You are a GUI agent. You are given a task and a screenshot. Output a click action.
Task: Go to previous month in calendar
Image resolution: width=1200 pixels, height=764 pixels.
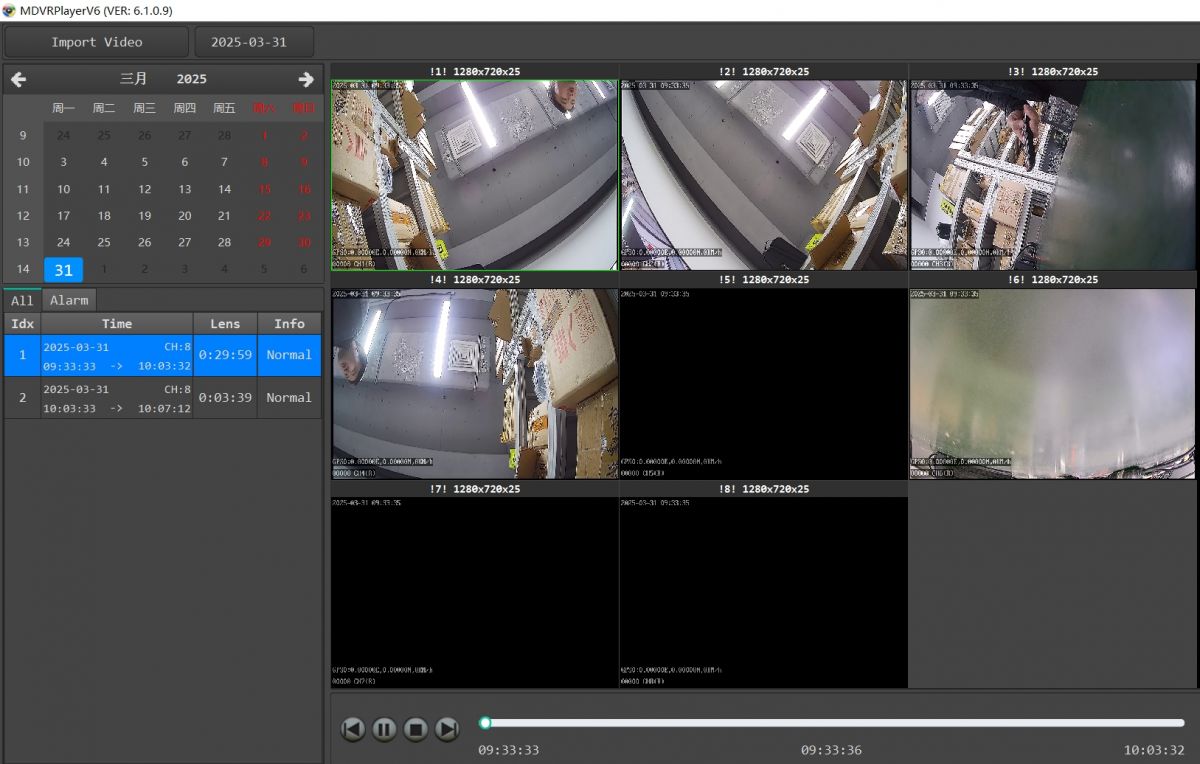coord(18,79)
